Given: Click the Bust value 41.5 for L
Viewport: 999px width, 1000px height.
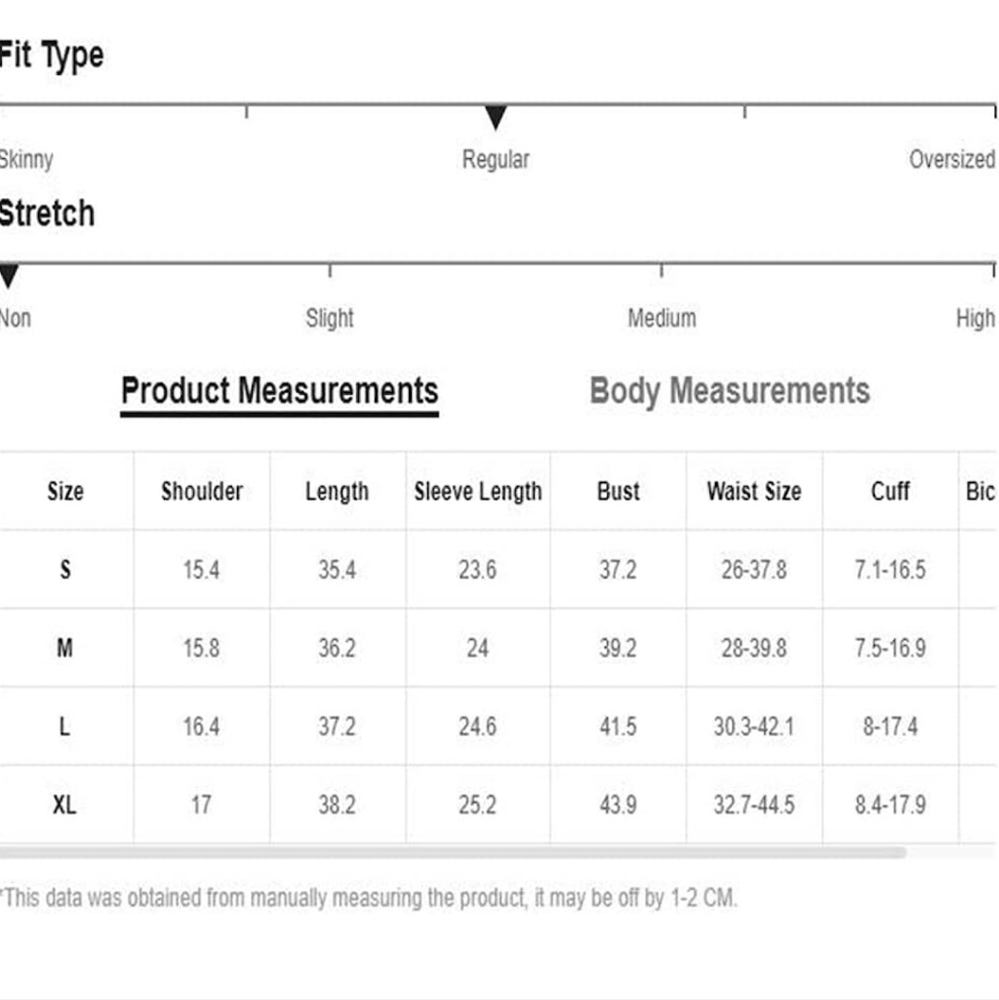Looking at the screenshot, I should point(618,726).
